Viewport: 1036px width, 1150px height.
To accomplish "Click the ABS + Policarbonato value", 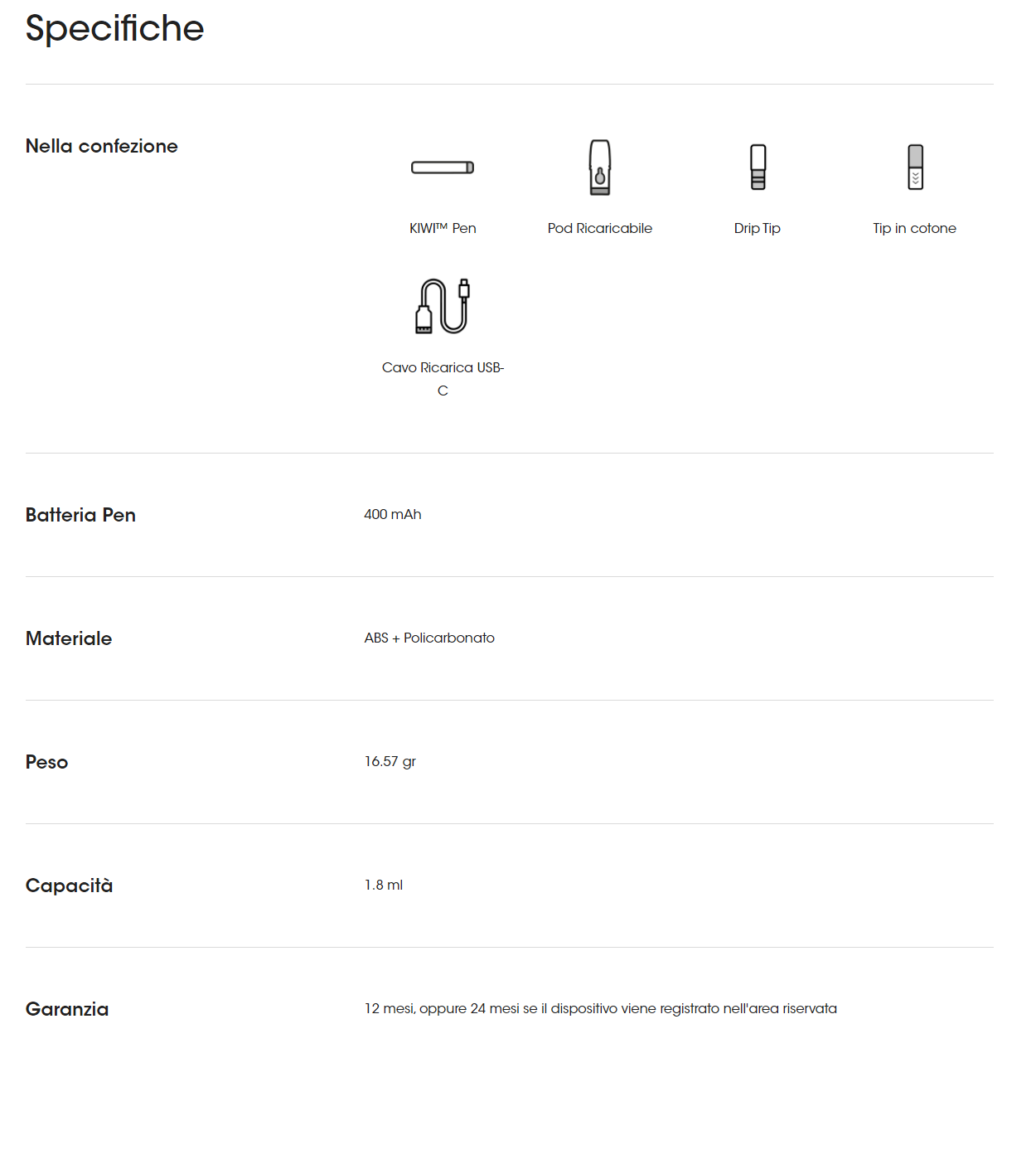I will coord(429,638).
